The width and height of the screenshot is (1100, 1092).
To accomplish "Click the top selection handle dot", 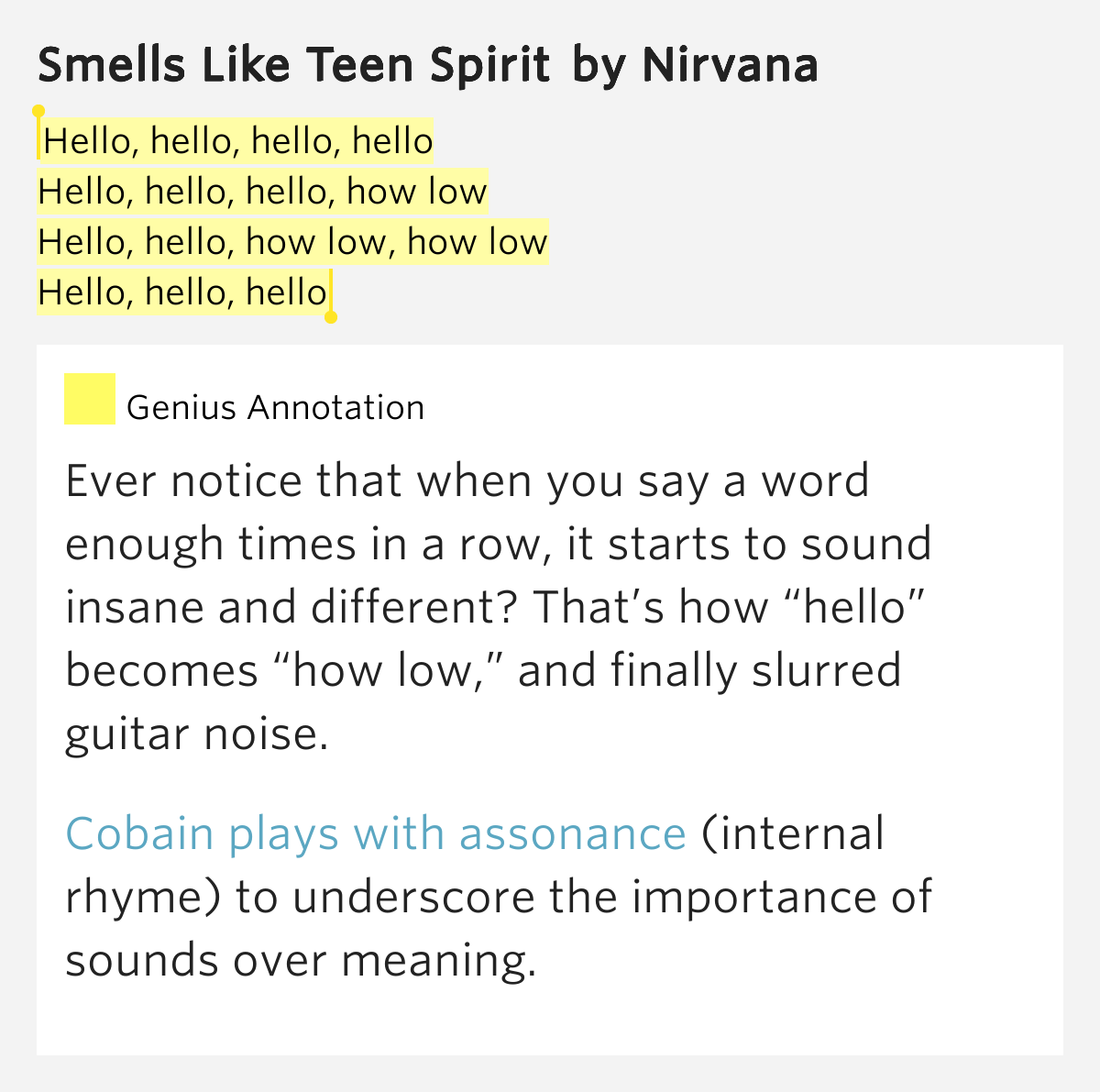I will pyautogui.click(x=38, y=111).
